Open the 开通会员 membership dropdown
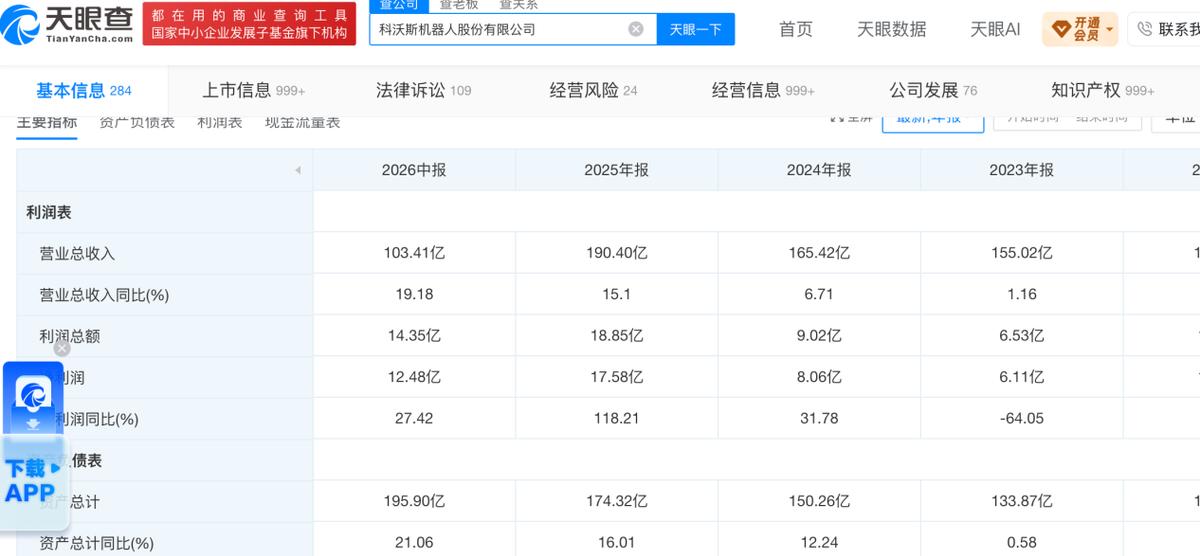The height and width of the screenshot is (556, 1200). point(1080,29)
